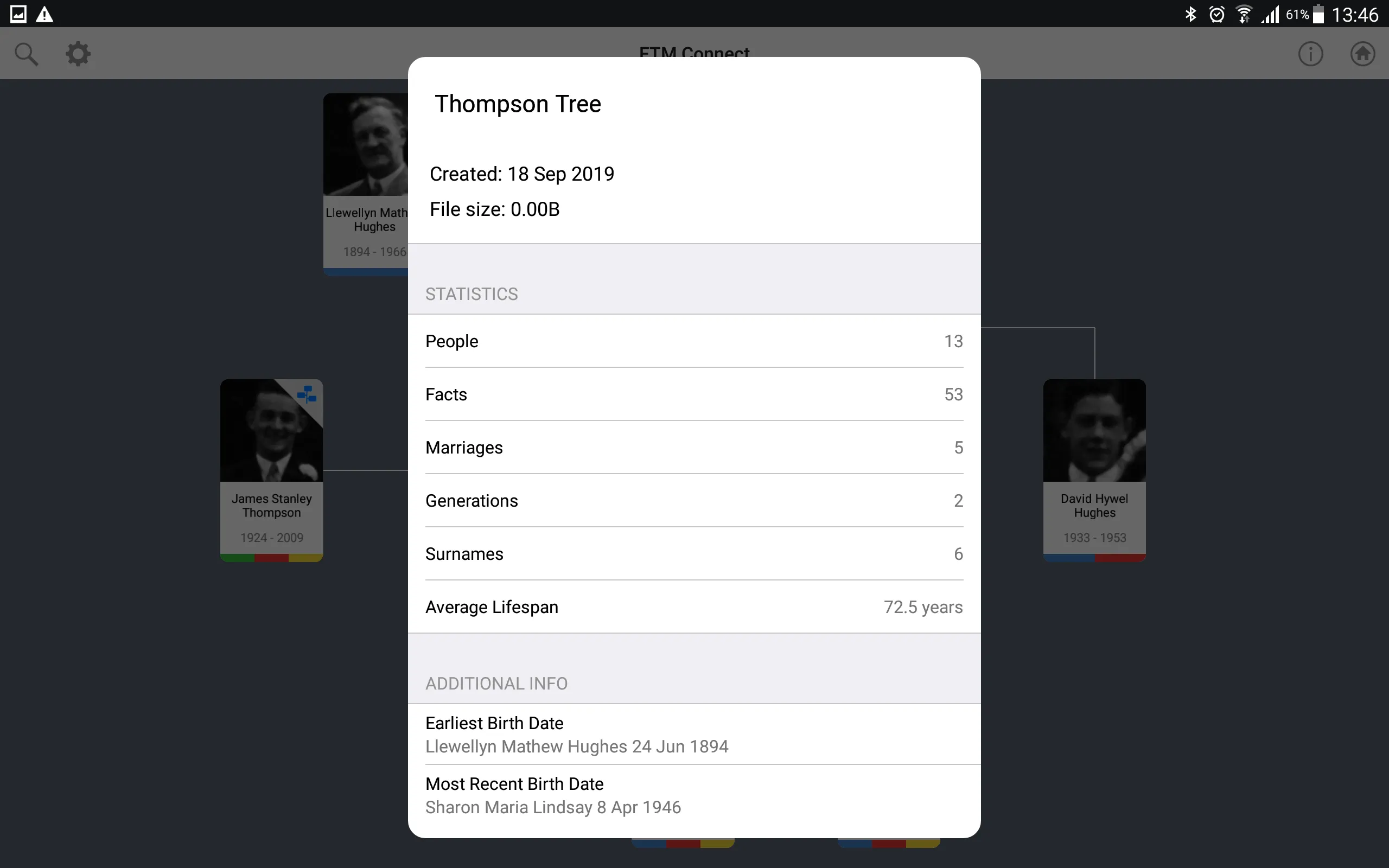The width and height of the screenshot is (1389, 868).
Task: Navigate to home screen
Action: pos(1363,54)
